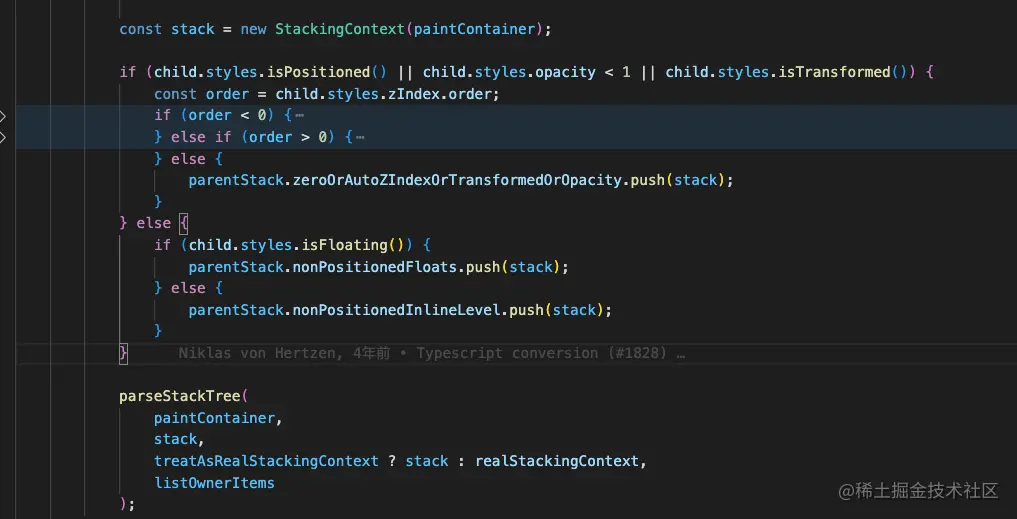Viewport: 1017px width, 519px height.
Task: Click 'zeroOrAutoZIndexOrTransformedOrOpacity' property
Action: pos(457,180)
